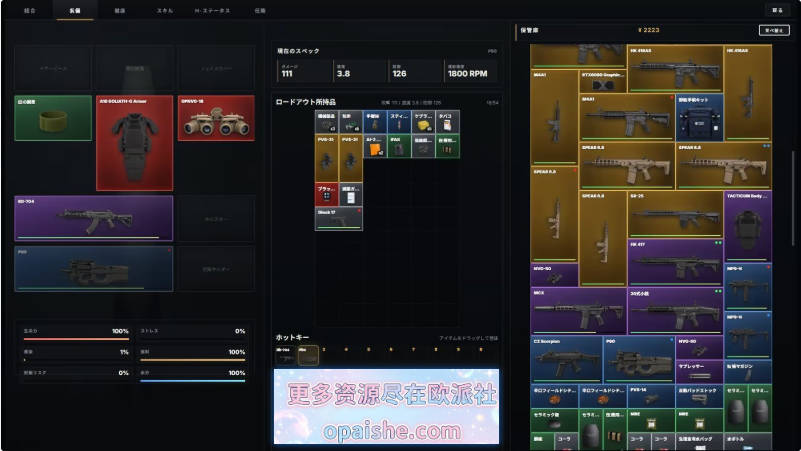
Task: Select the red-background item in loadout
Action: [x=327, y=194]
